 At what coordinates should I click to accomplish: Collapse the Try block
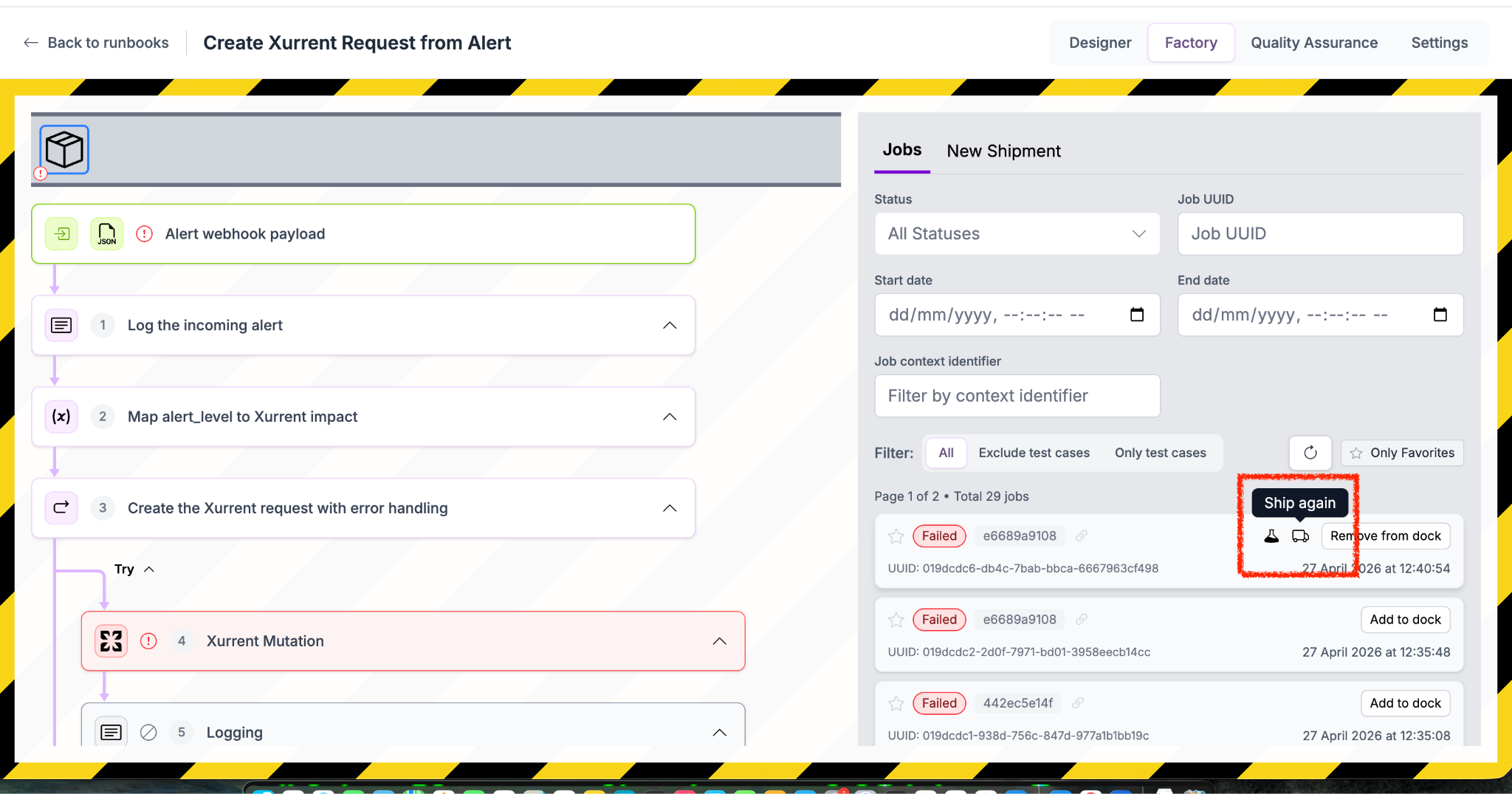coord(149,569)
